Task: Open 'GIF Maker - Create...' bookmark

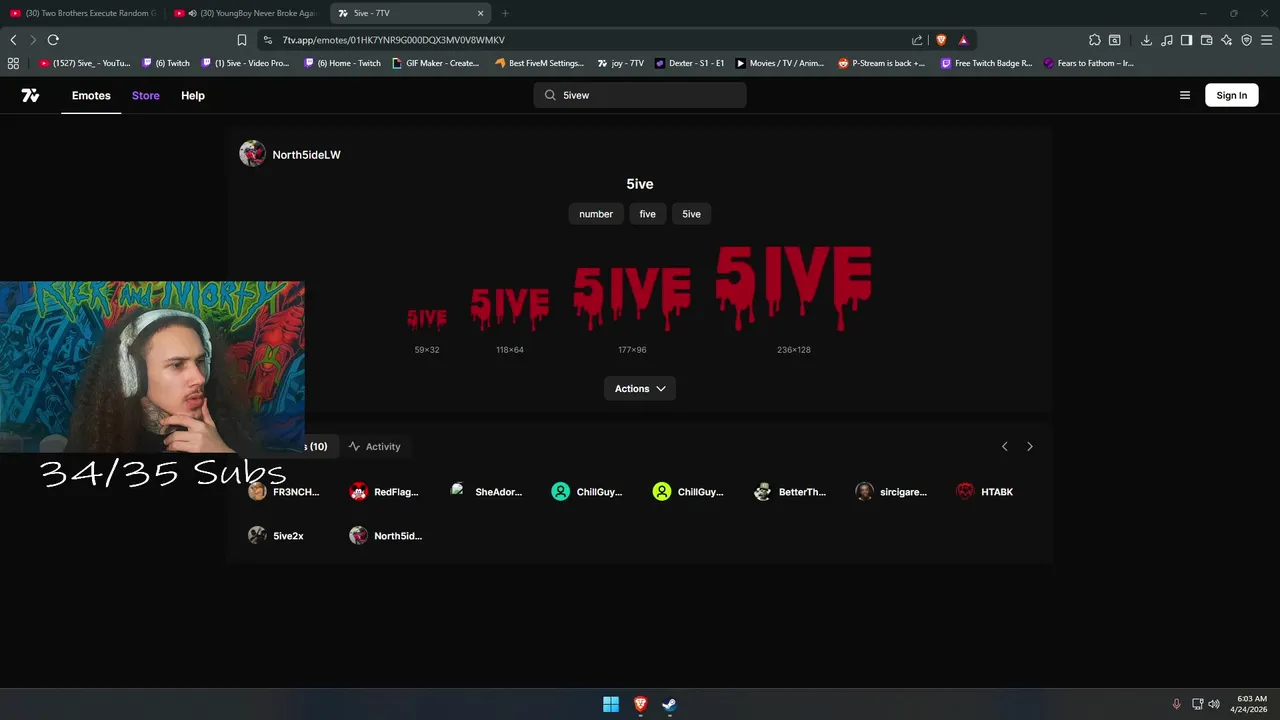Action: pos(436,63)
